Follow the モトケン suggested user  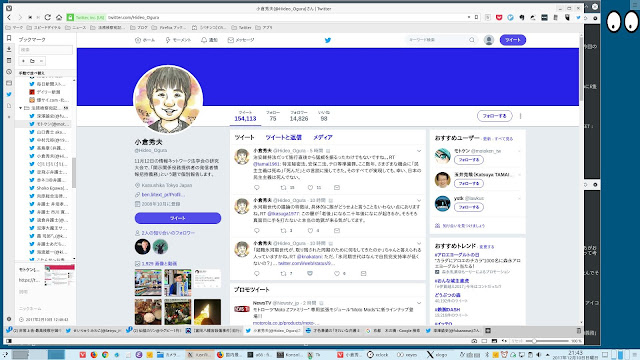469,160
